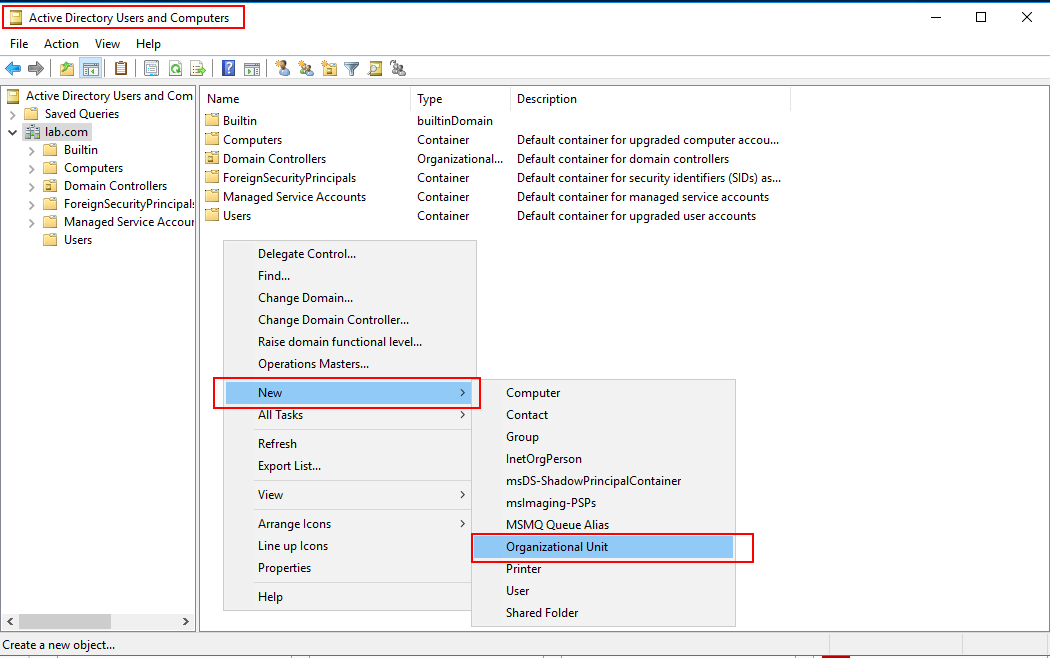The width and height of the screenshot is (1050, 658).
Task: Collapse the lab.com tree node
Action: pos(12,133)
